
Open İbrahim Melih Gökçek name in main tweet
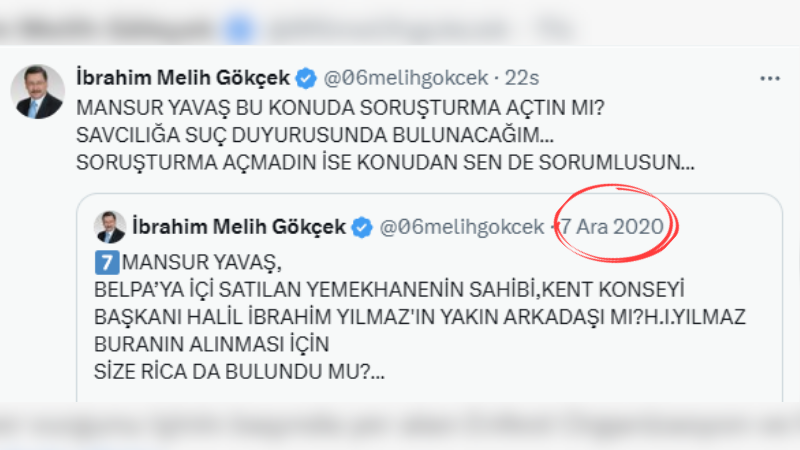(183, 77)
